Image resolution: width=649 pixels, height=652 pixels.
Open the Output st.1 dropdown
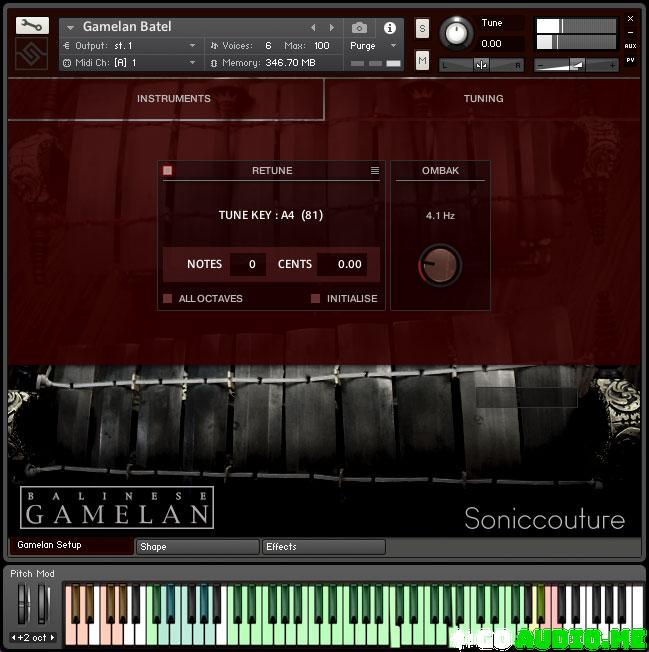coord(130,45)
